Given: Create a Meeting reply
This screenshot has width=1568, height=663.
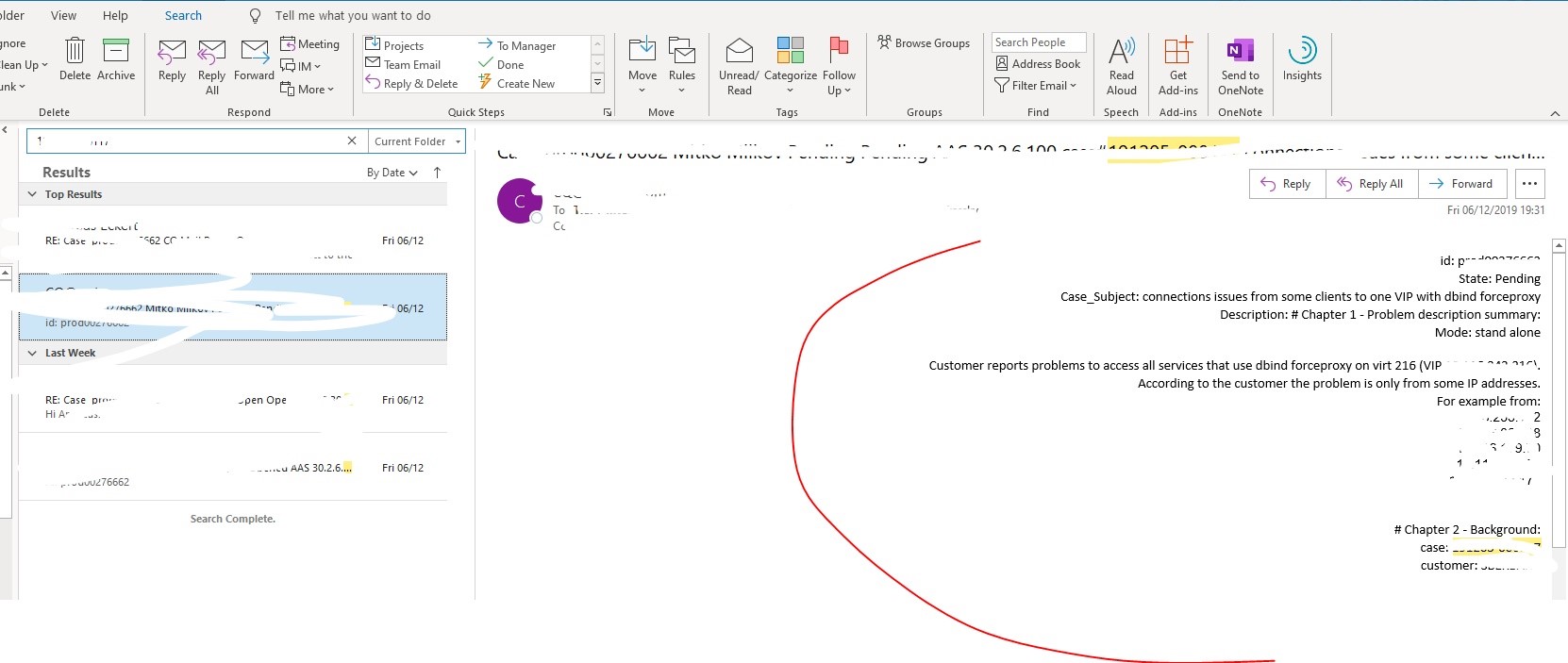Looking at the screenshot, I should click(309, 44).
